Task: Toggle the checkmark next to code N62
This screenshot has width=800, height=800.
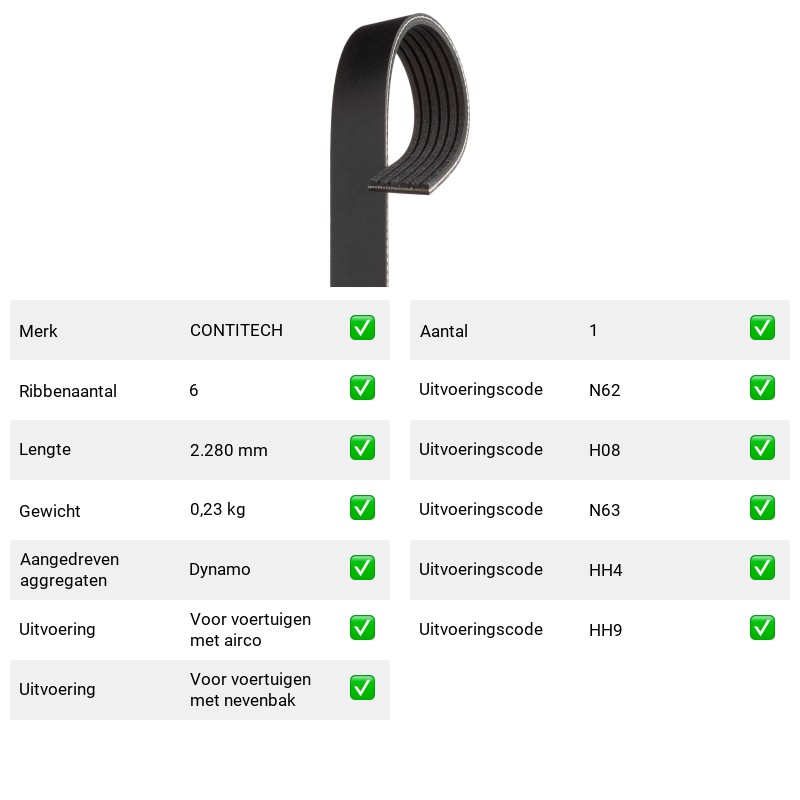Action: (762, 388)
